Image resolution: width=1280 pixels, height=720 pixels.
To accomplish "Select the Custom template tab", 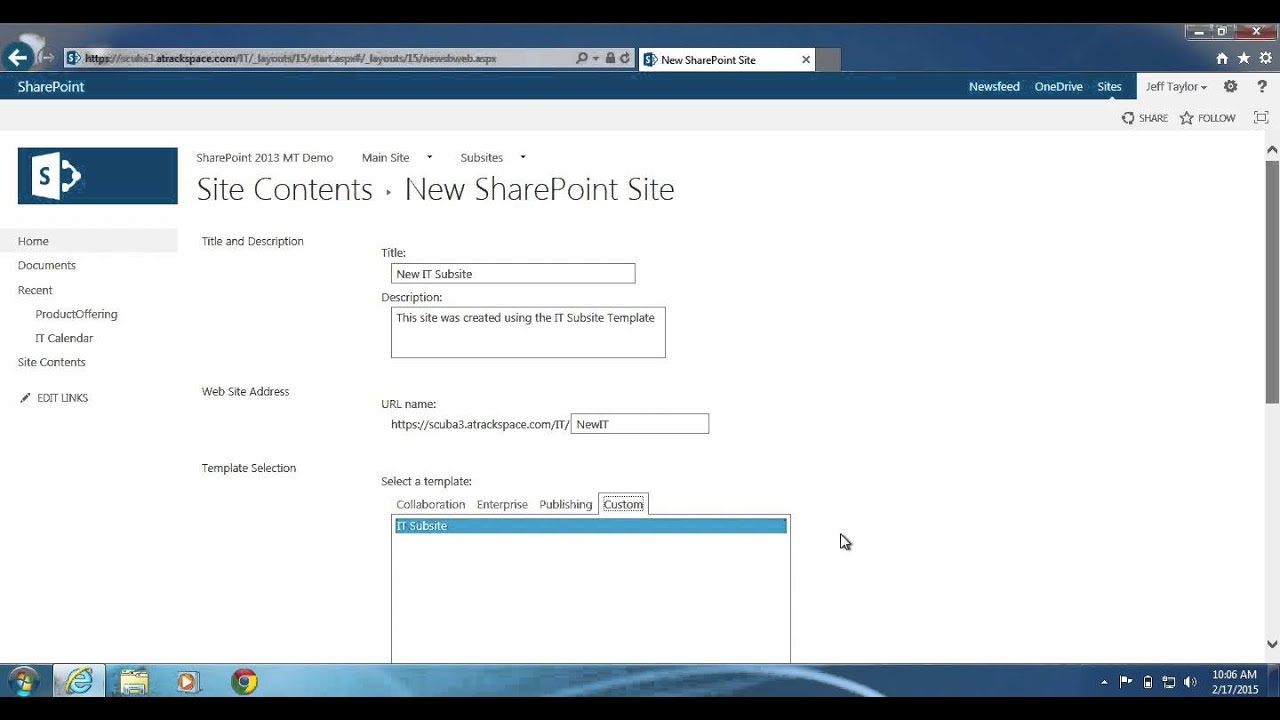I will pyautogui.click(x=623, y=504).
